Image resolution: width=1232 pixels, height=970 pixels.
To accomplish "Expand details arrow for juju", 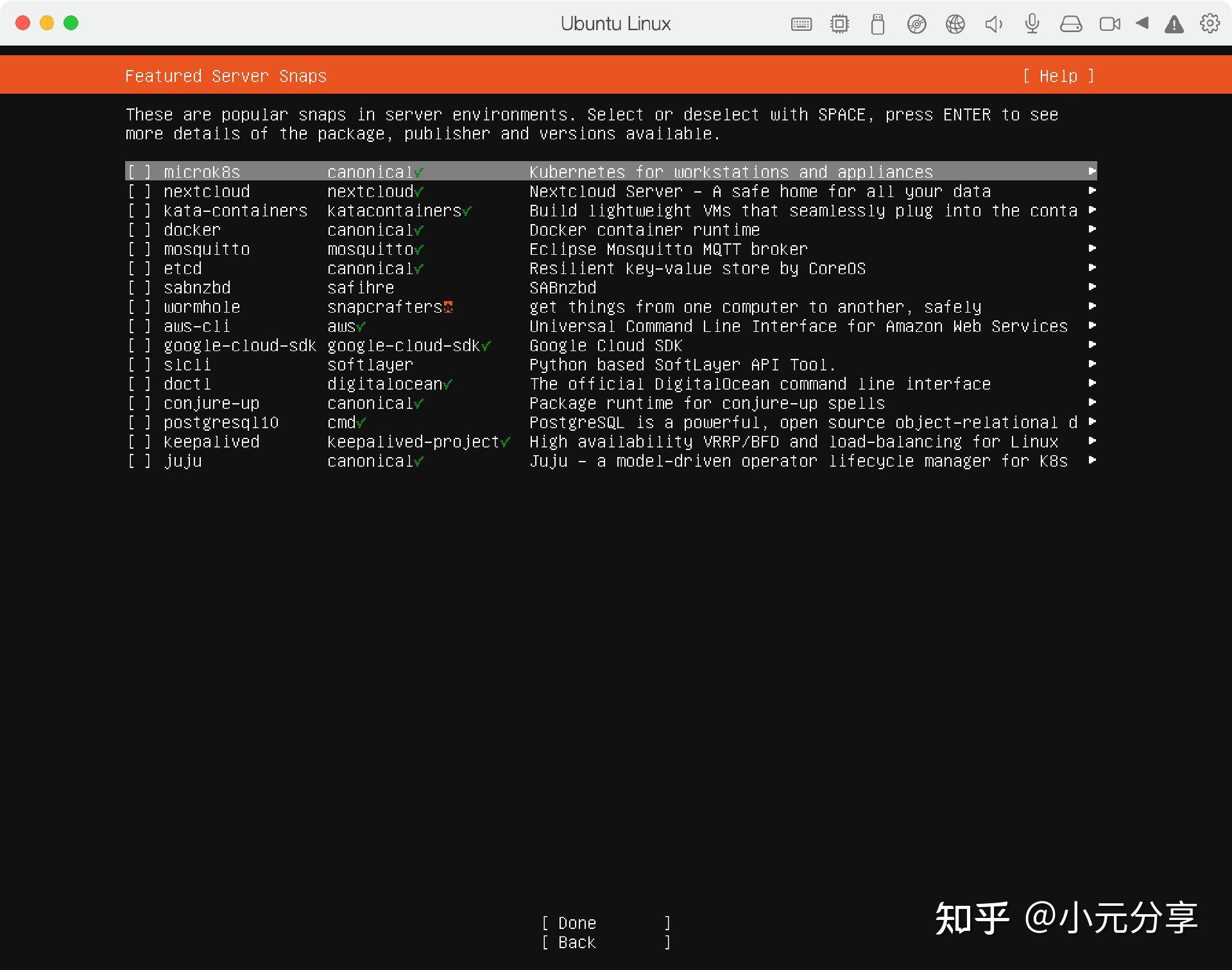I will (1093, 460).
